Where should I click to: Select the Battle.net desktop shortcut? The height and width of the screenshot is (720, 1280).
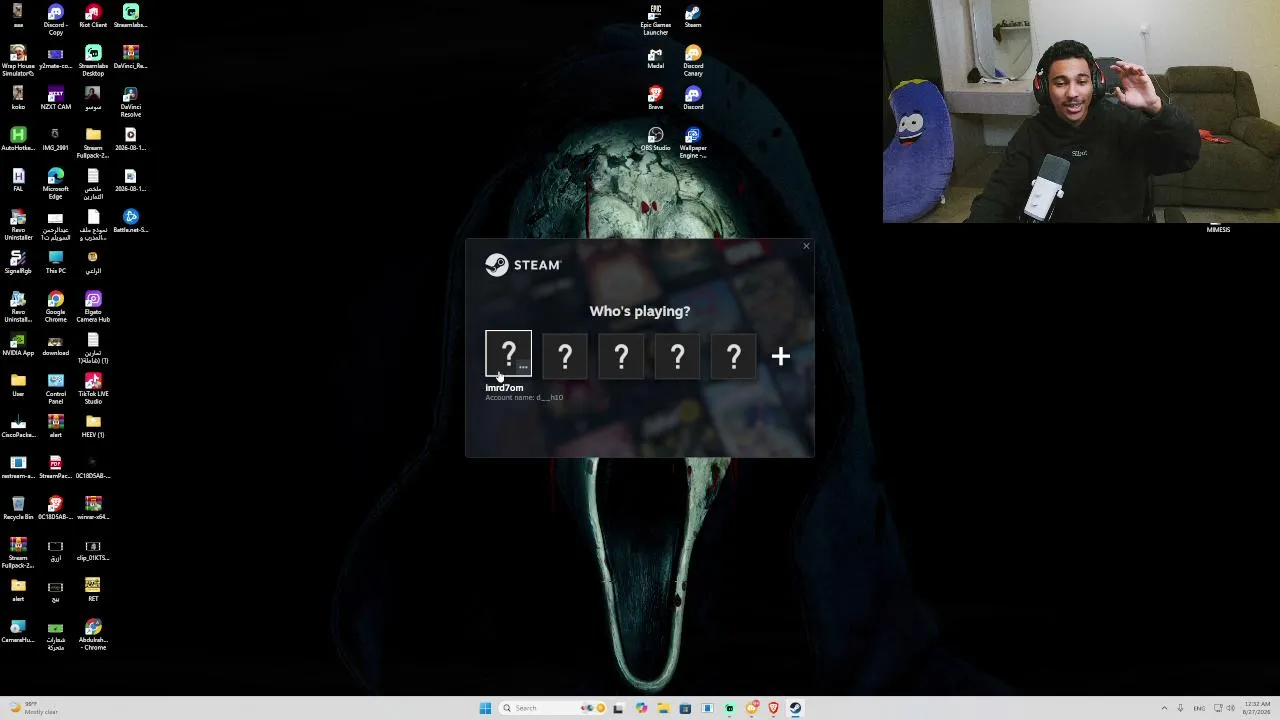point(130,221)
